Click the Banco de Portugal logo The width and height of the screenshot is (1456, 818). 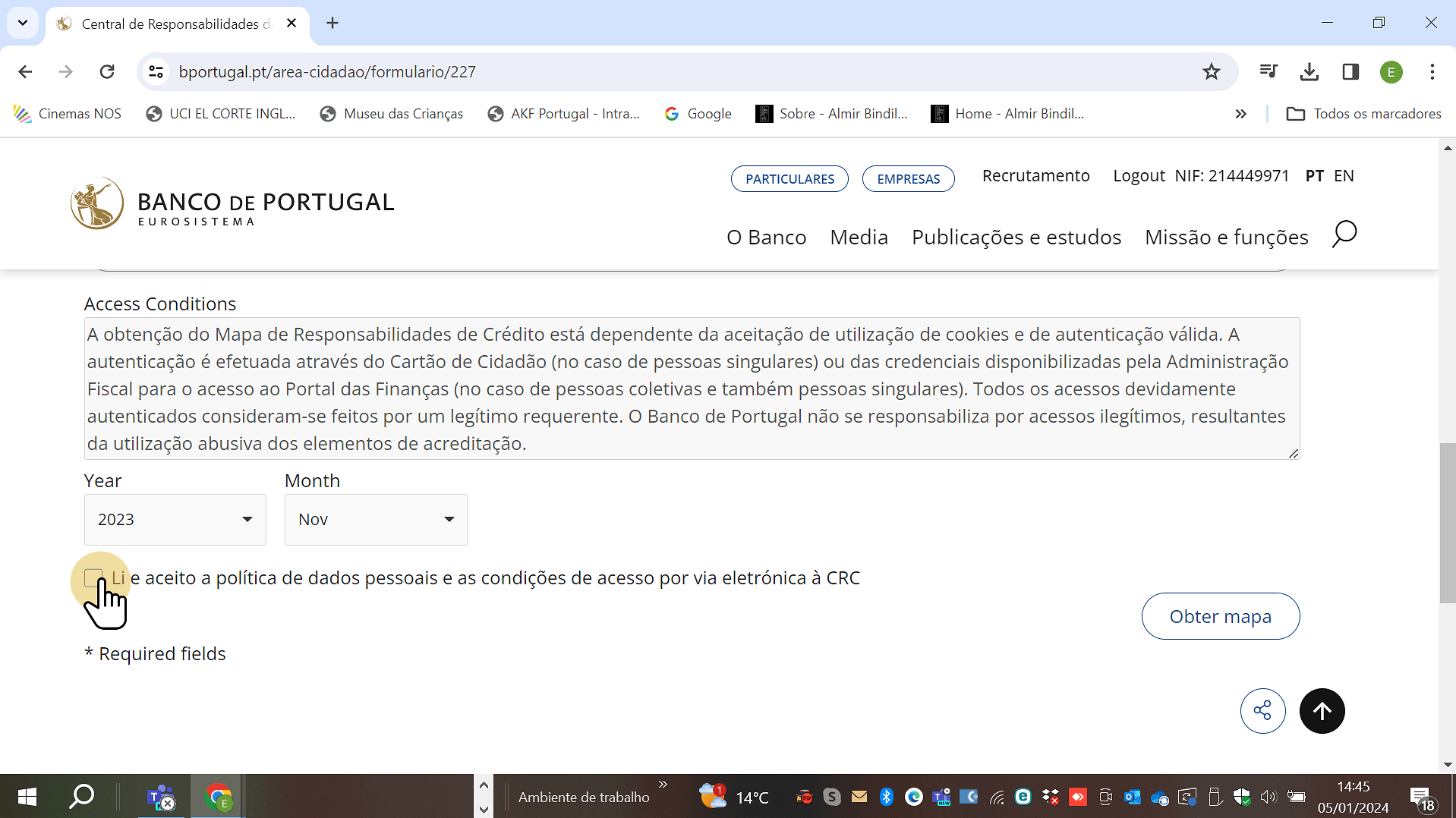coord(232,203)
